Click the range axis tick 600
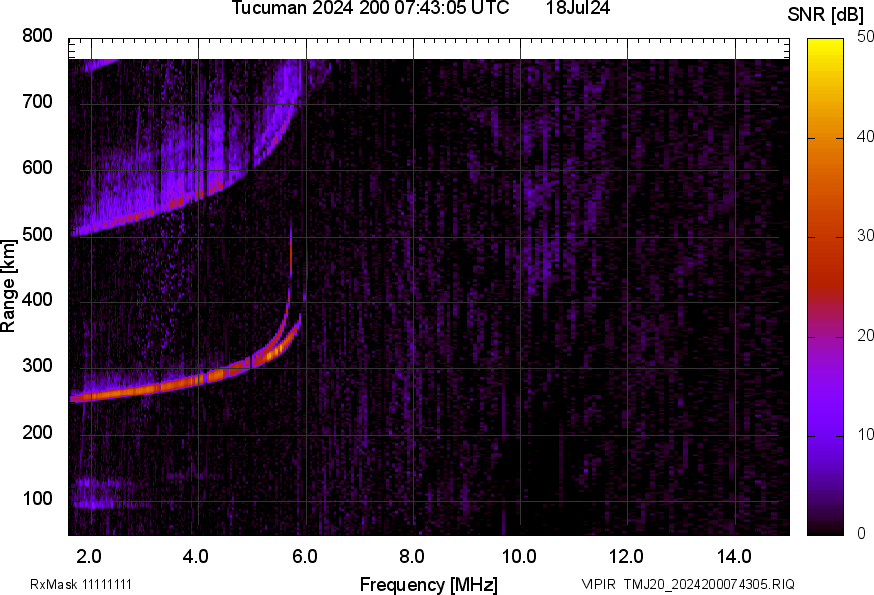The image size is (874, 595). tap(37, 168)
